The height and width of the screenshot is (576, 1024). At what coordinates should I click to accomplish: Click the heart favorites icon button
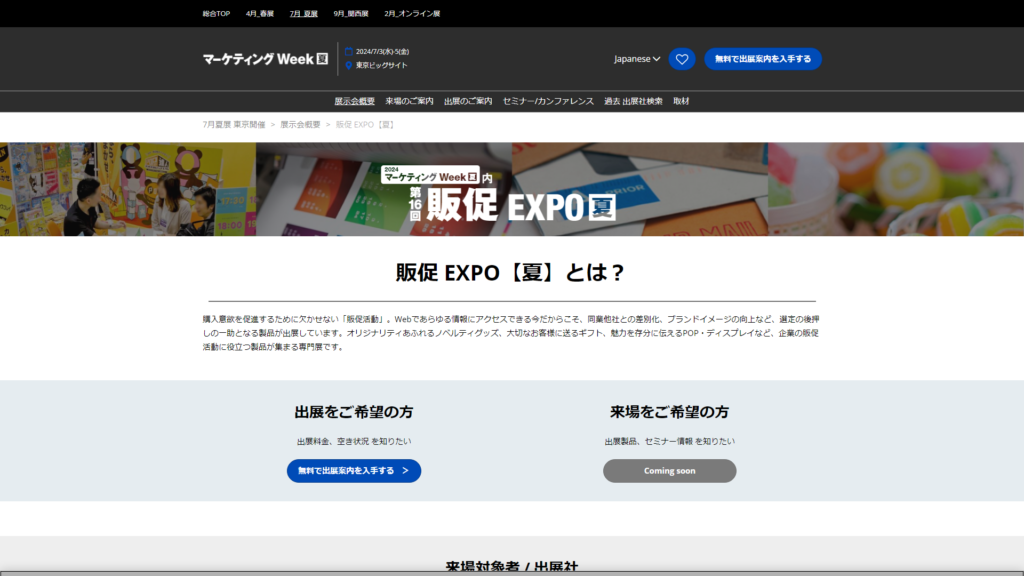[x=682, y=59]
